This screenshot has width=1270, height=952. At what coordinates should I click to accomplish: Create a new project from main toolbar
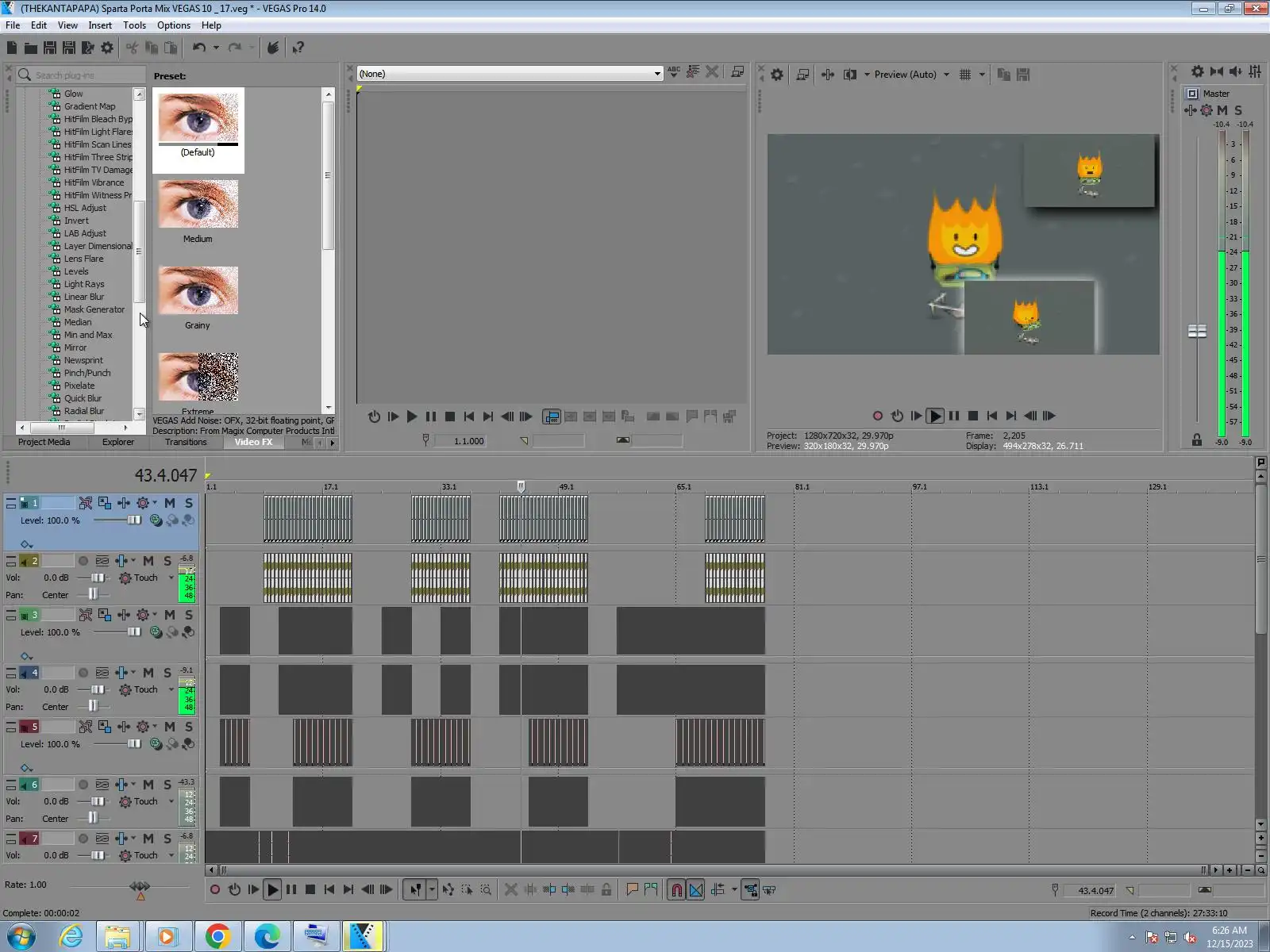pos(12,48)
